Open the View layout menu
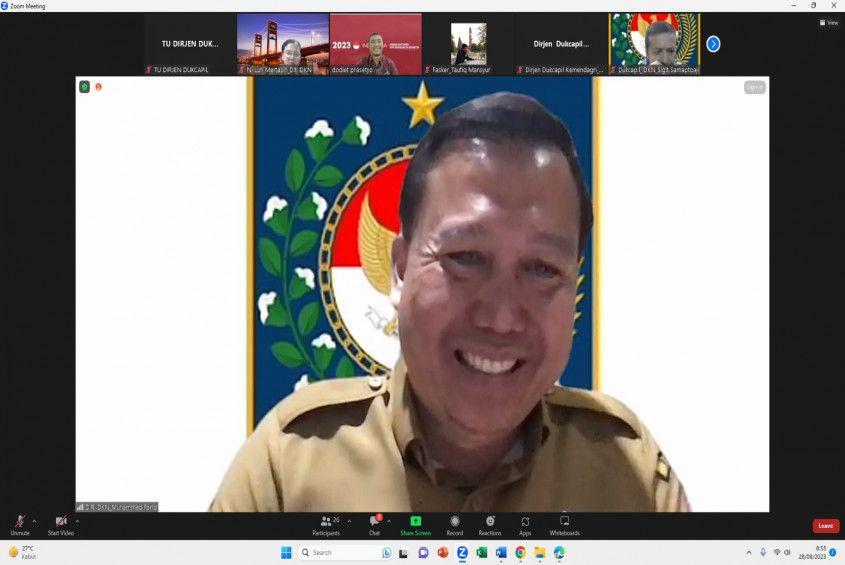Viewport: 845px width, 565px height. [829, 23]
